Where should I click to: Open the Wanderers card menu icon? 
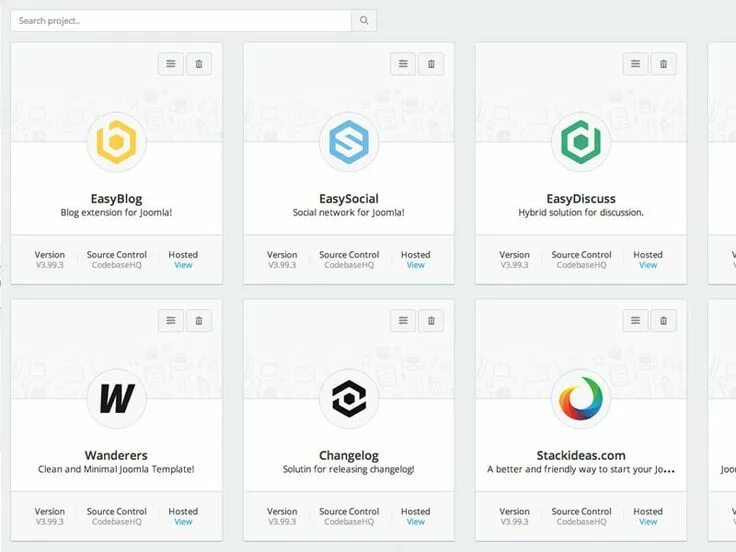point(171,321)
